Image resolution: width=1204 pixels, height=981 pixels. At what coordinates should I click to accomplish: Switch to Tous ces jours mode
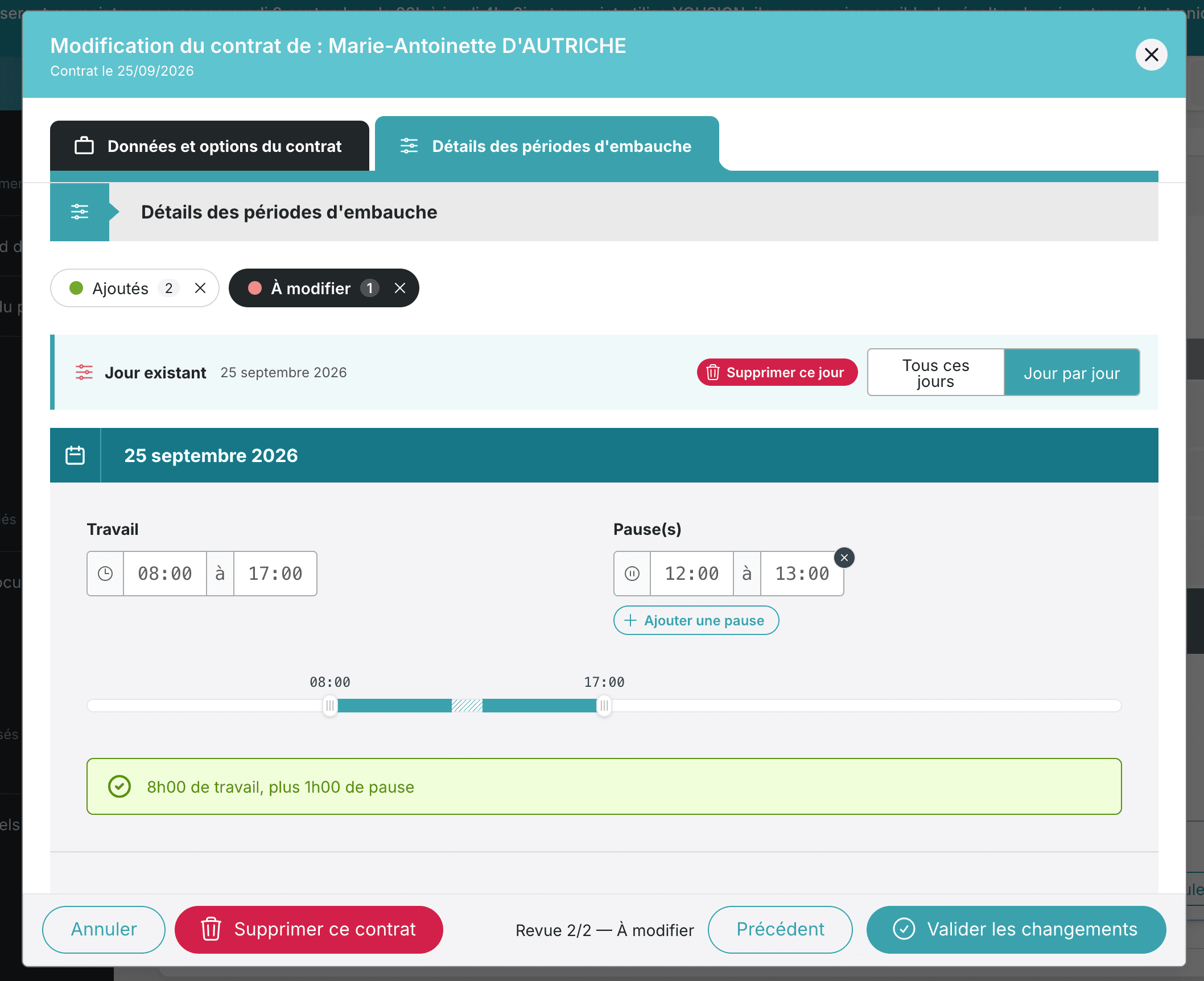coord(935,373)
